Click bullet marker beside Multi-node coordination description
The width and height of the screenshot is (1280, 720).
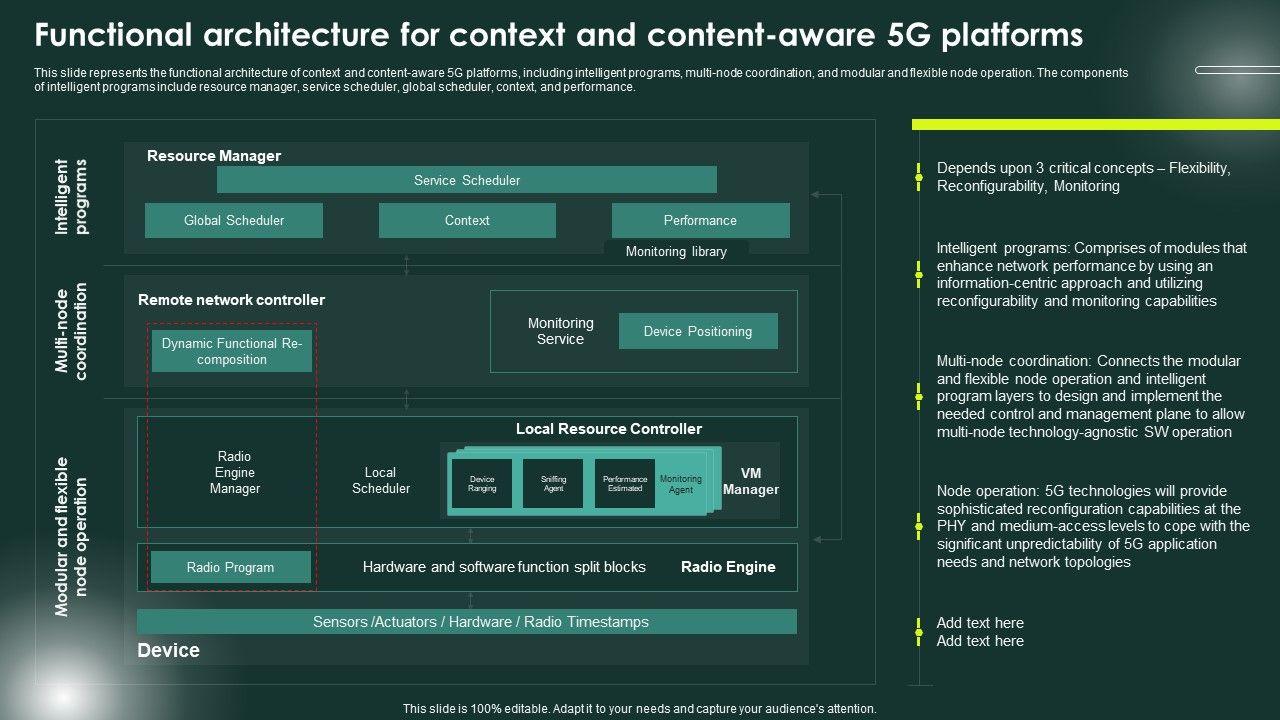[x=919, y=396]
